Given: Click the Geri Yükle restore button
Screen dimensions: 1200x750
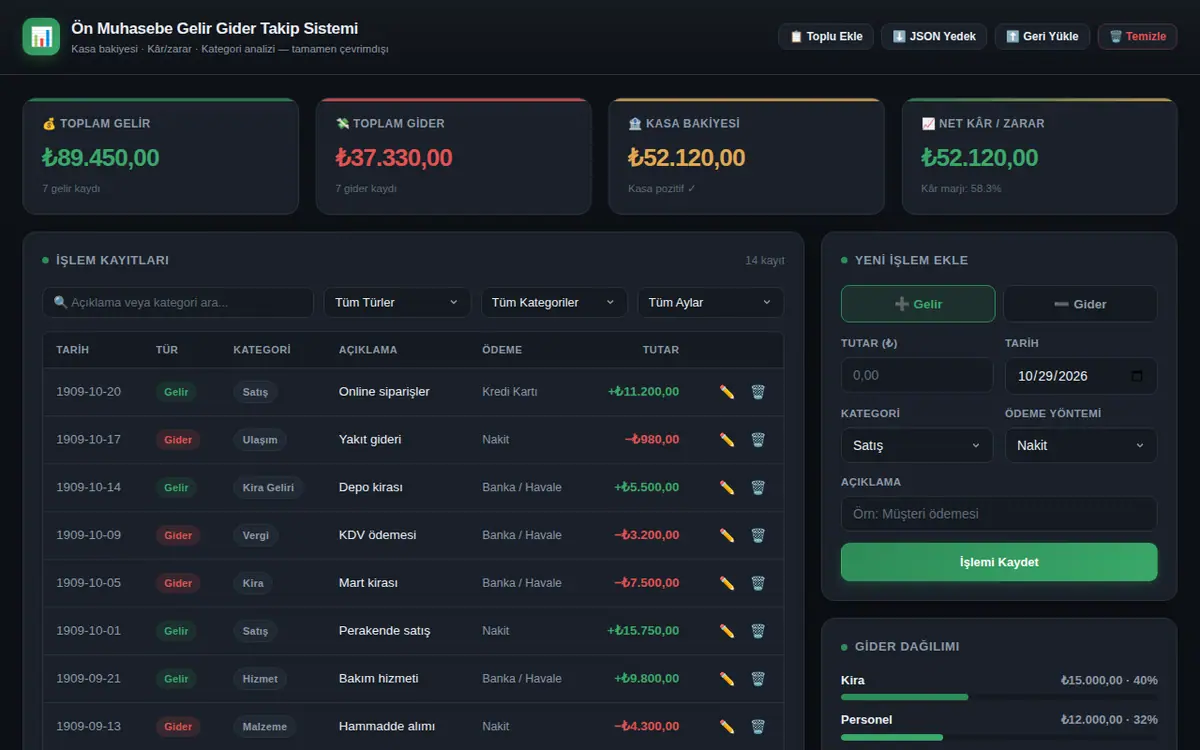Looking at the screenshot, I should pos(1042,37).
